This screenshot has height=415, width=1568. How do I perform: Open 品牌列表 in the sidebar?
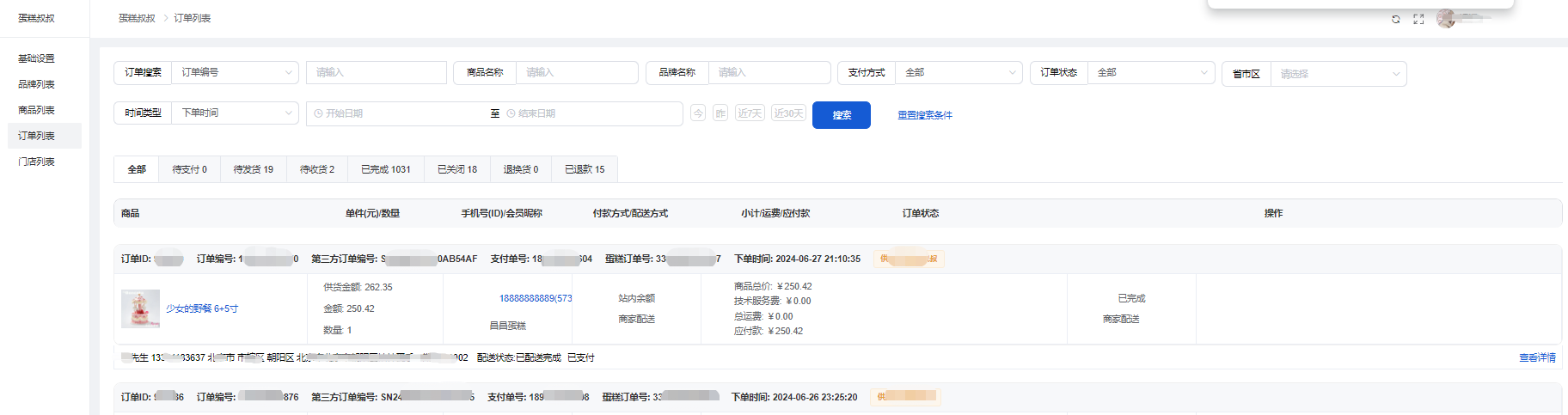click(37, 84)
